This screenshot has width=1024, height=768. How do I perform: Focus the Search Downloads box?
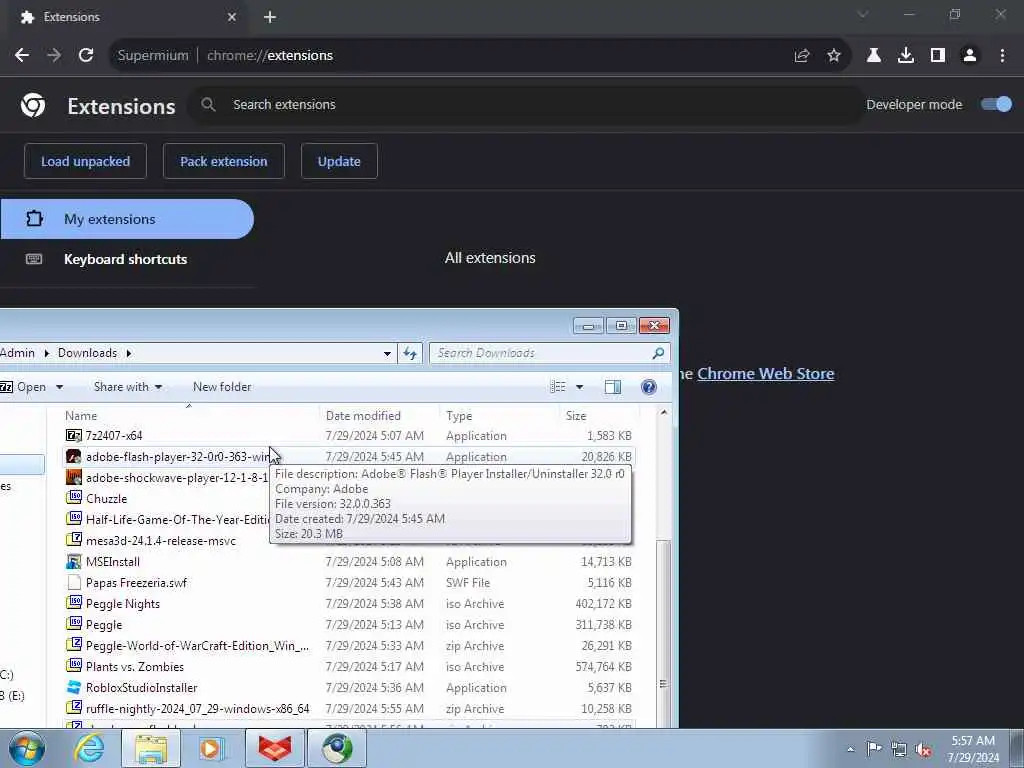549,353
